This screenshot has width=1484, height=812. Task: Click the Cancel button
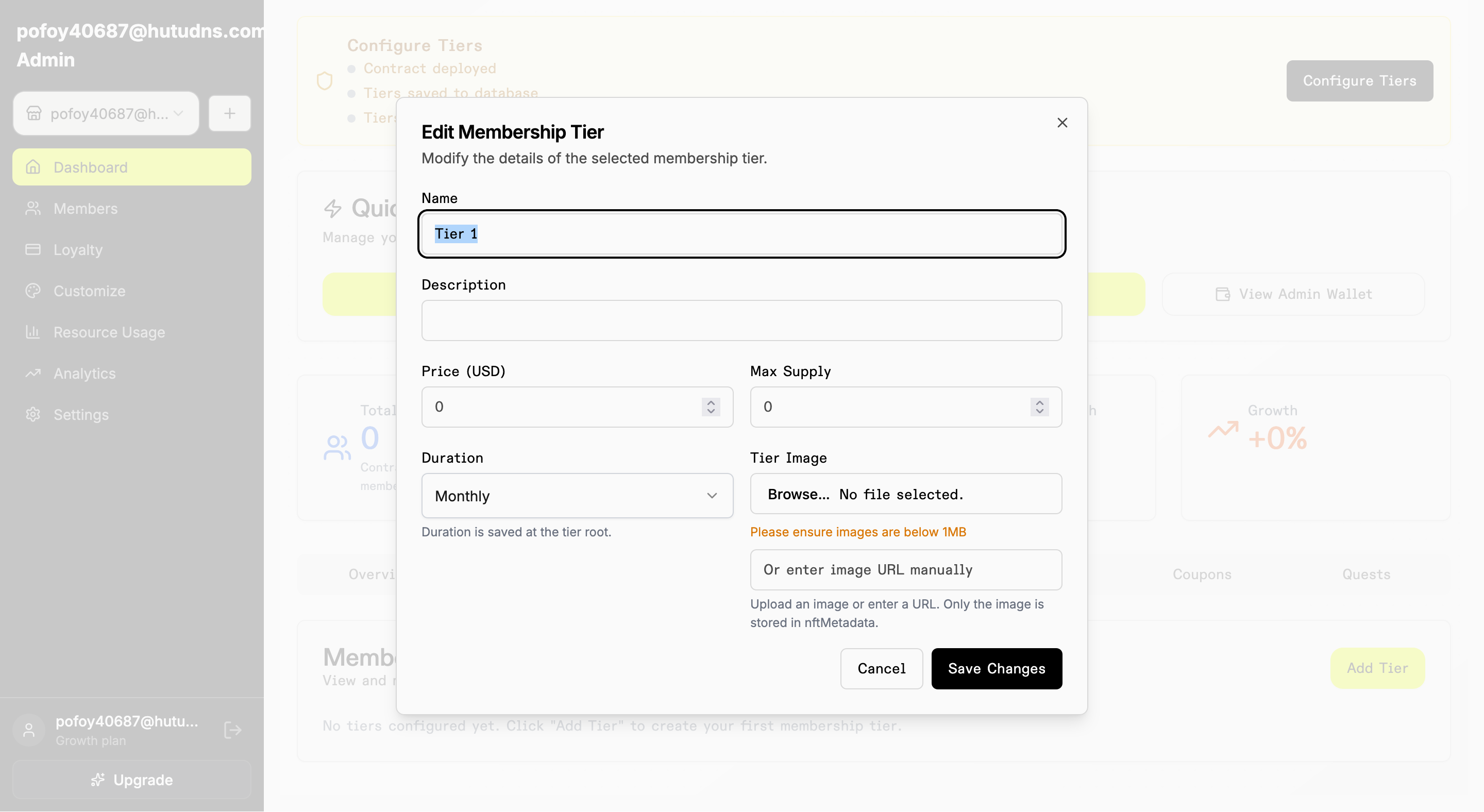[881, 669]
